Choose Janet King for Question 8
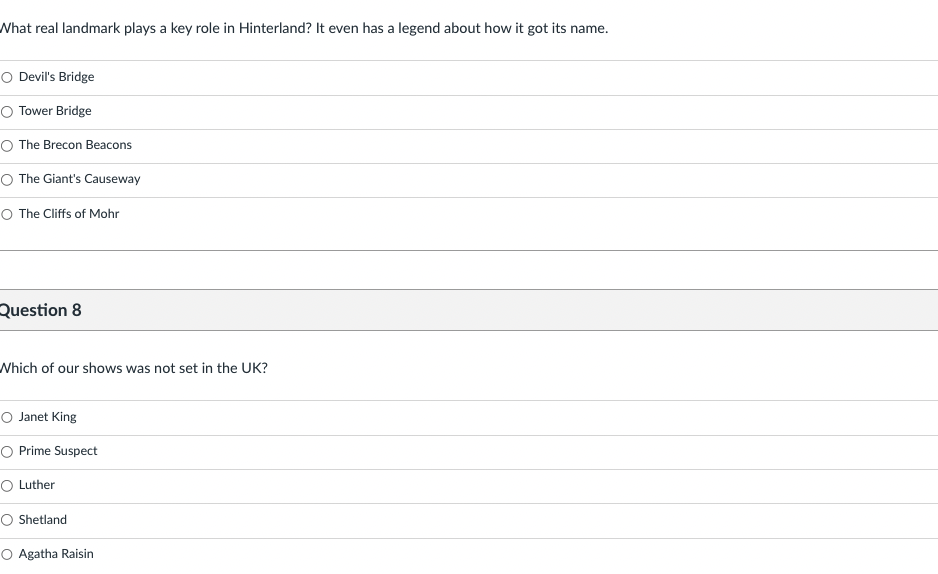The height and width of the screenshot is (574, 938). pos(7,417)
